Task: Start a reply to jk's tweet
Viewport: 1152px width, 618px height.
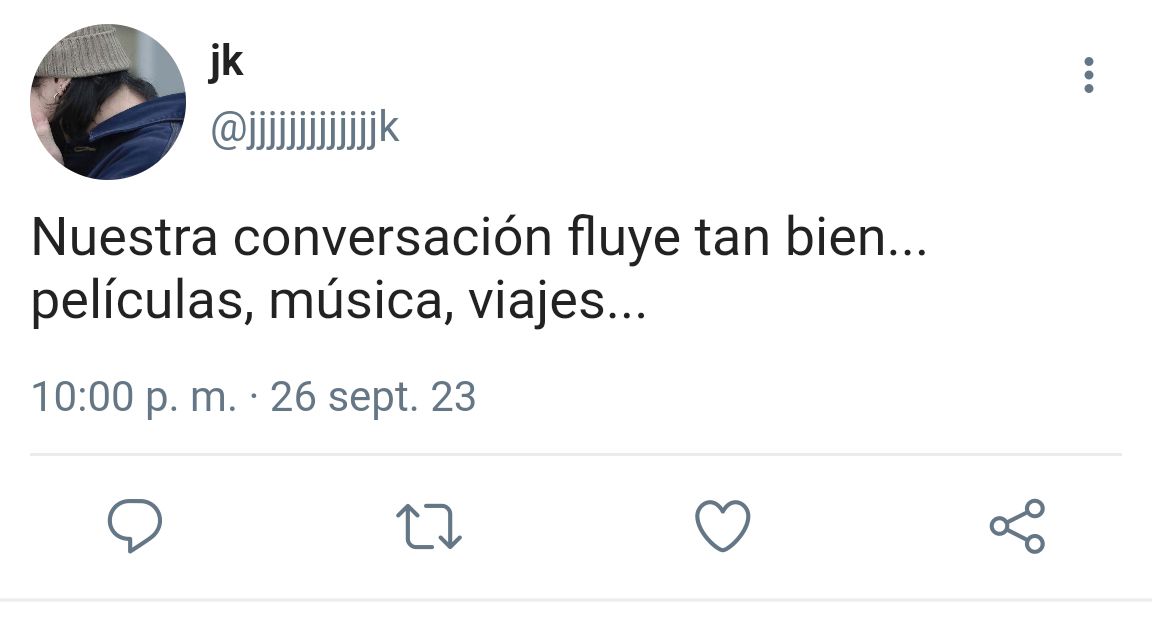Action: pyautogui.click(x=134, y=525)
